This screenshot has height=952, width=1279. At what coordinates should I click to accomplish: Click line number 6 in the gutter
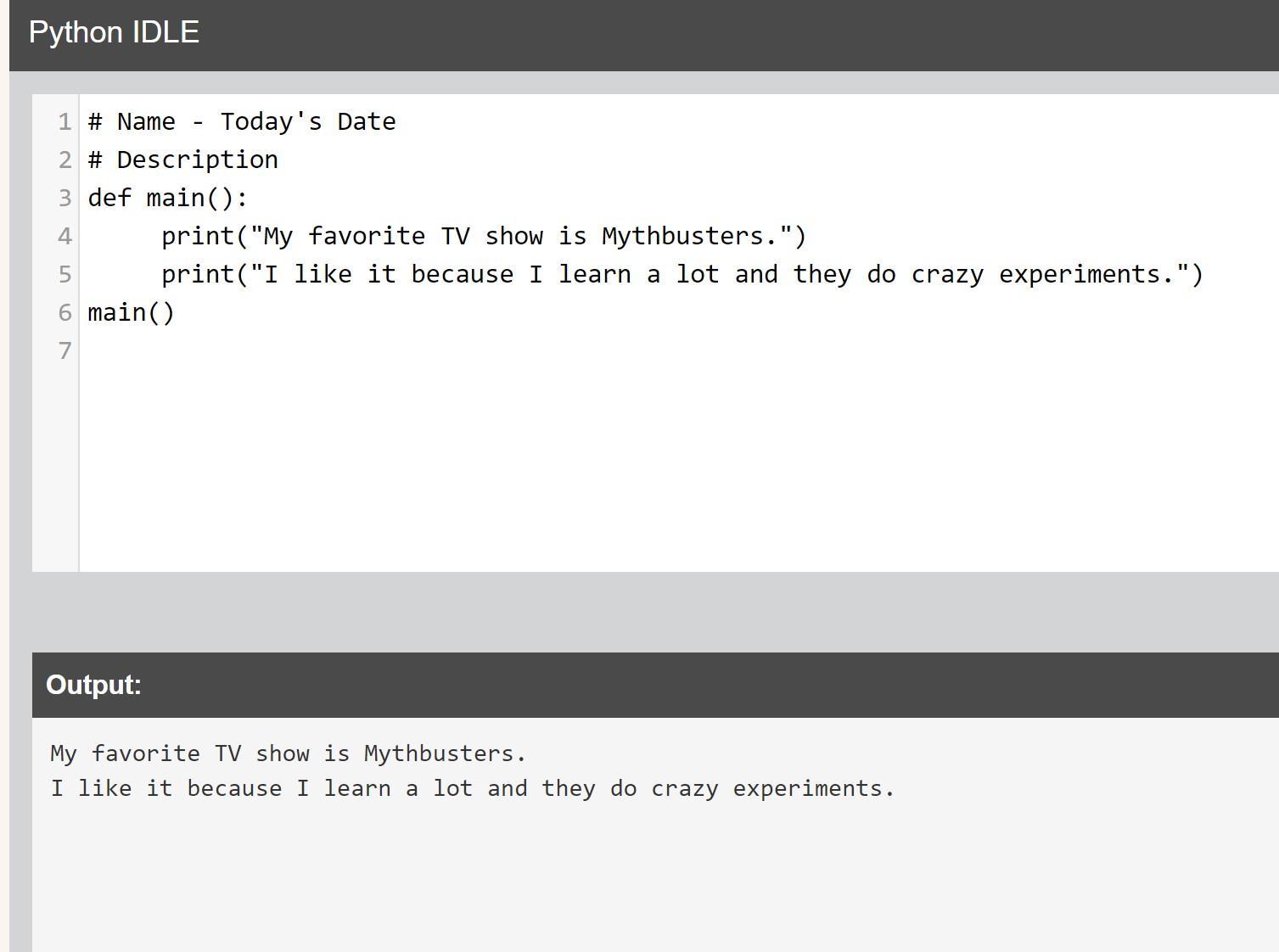65,313
